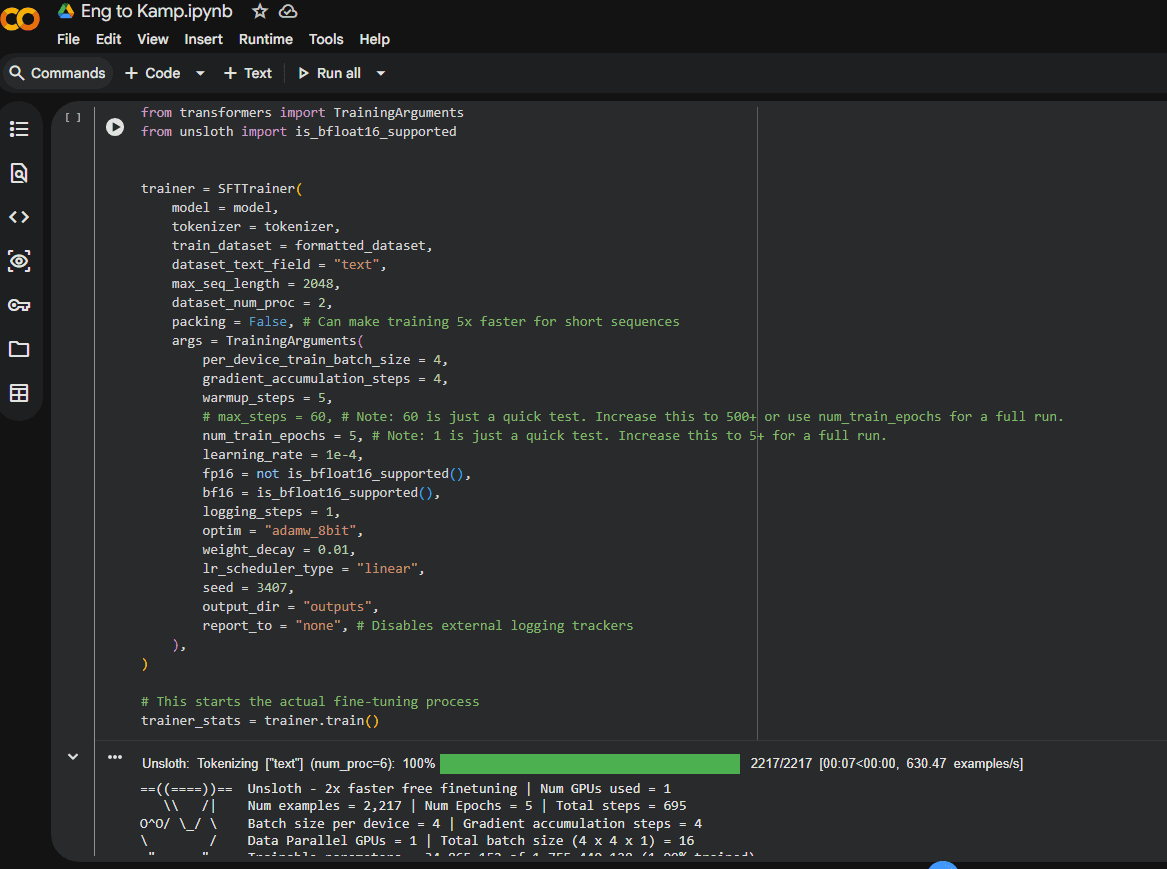Open Data table sidebar icon
This screenshot has width=1167, height=869.
click(19, 393)
